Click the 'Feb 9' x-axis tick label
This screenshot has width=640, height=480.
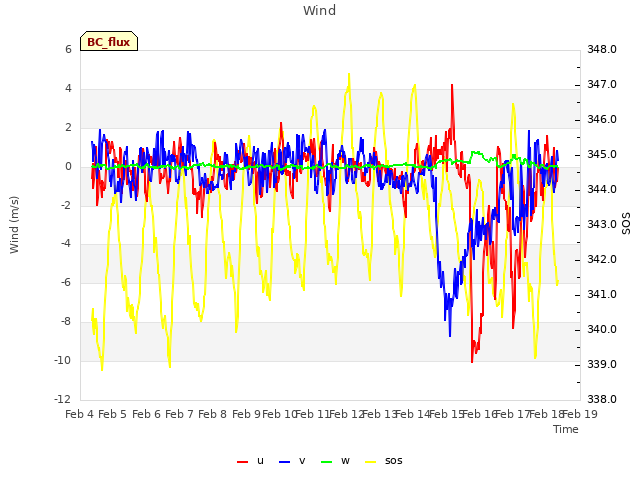(x=246, y=414)
